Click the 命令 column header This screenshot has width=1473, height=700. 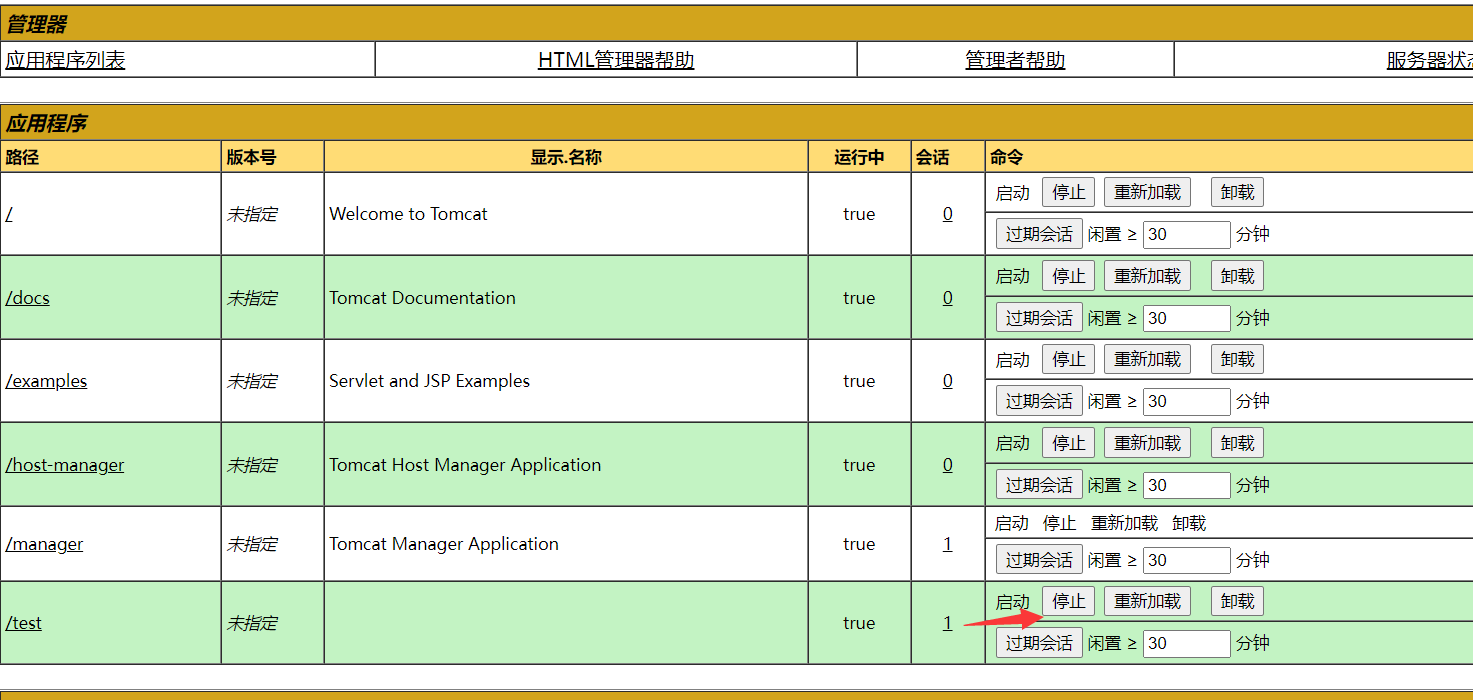pyautogui.click(x=1007, y=157)
